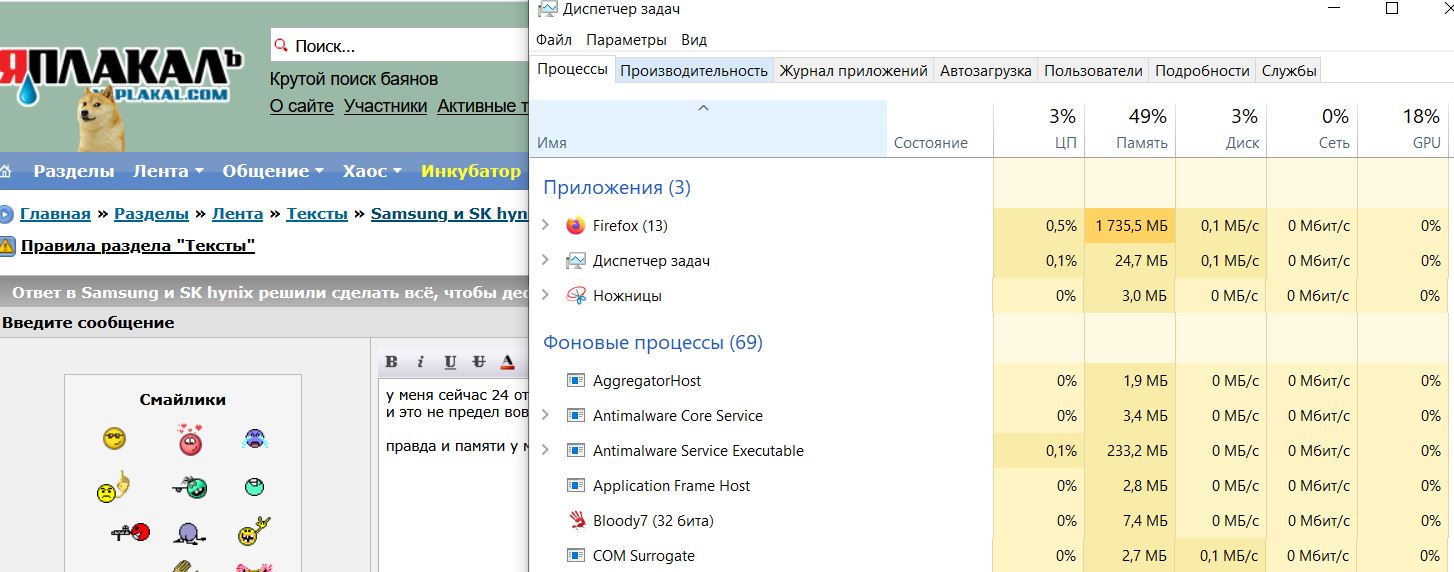Screen dimensions: 1454x572
Task: Click the Ножницы scissors icon
Action: pyautogui.click(x=575, y=296)
